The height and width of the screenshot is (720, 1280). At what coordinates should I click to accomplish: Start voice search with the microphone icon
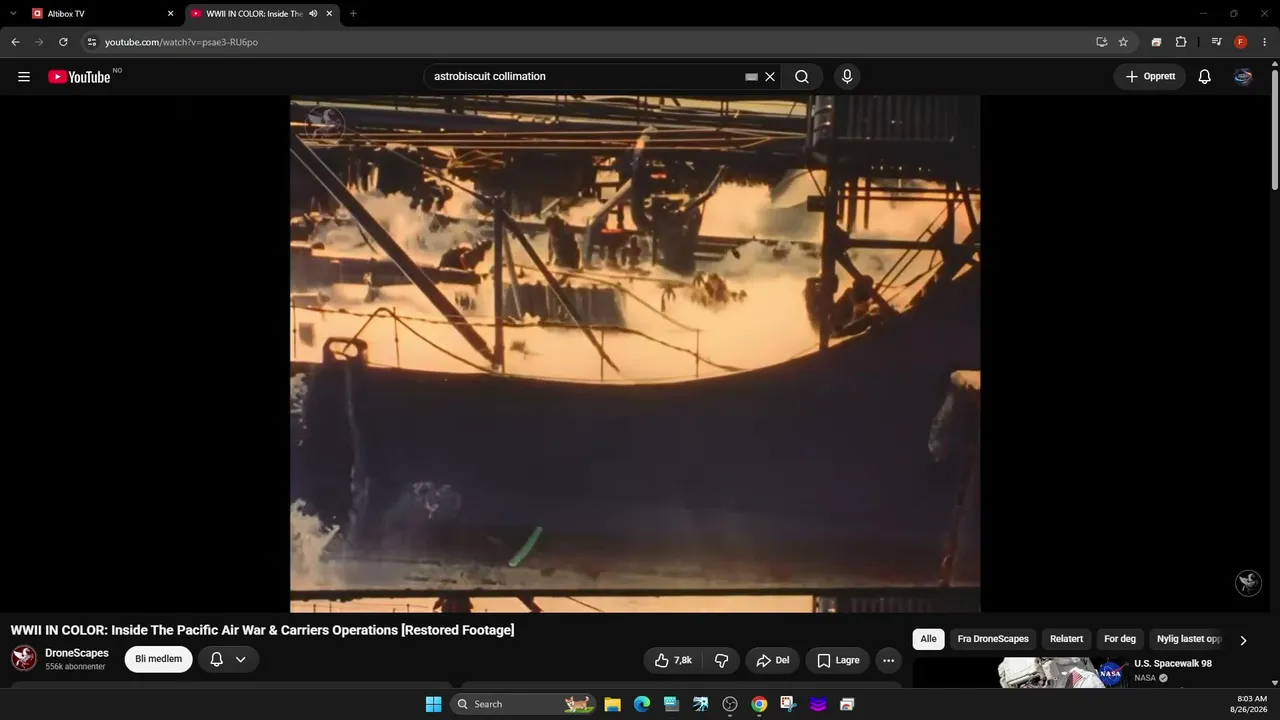click(847, 77)
